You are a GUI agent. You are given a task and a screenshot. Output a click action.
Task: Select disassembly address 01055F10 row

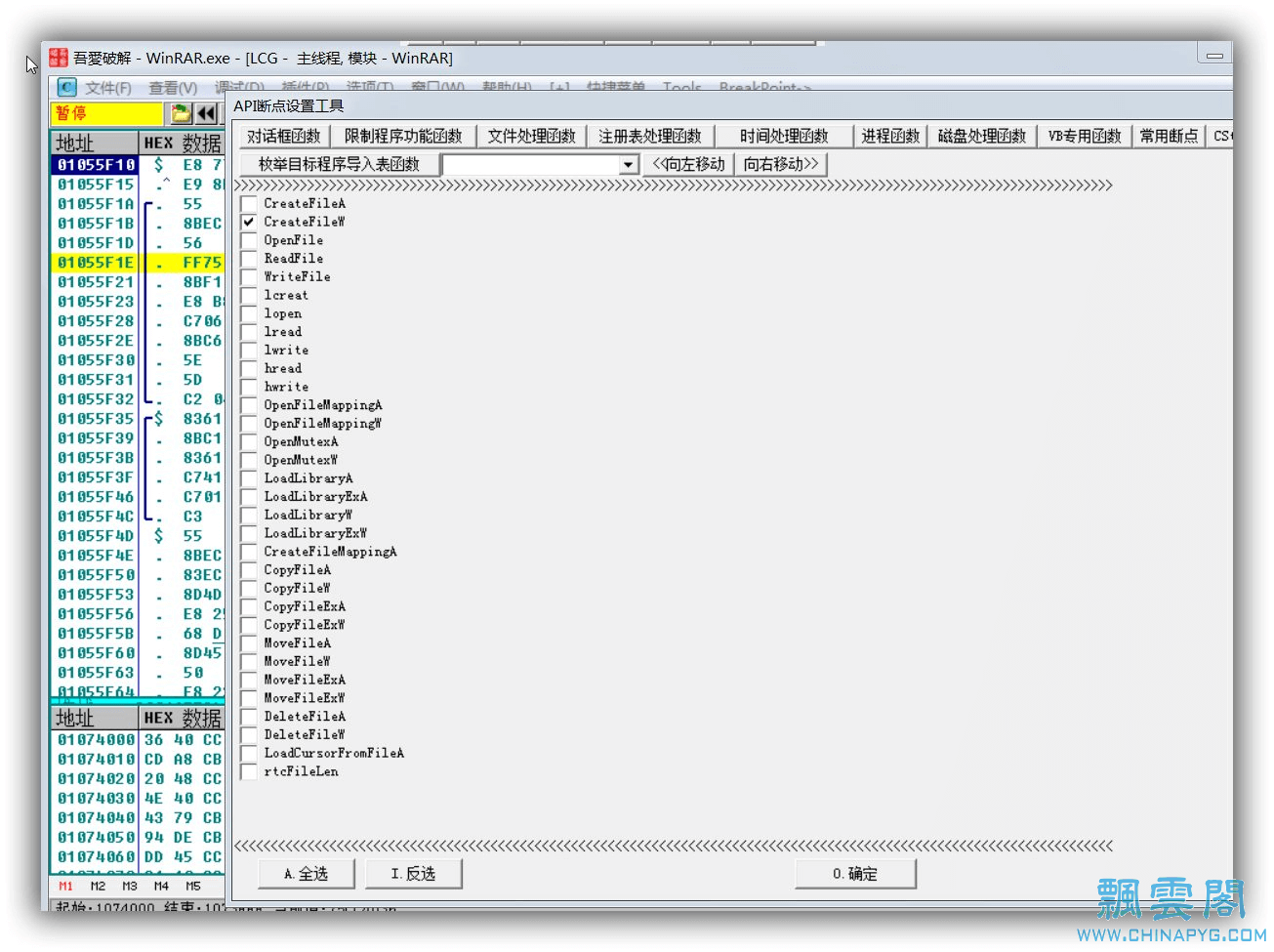click(138, 165)
